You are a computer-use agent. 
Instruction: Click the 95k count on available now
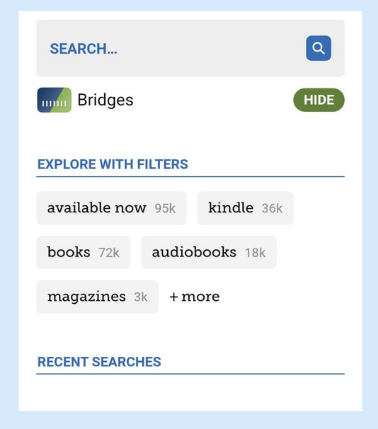pyautogui.click(x=165, y=208)
